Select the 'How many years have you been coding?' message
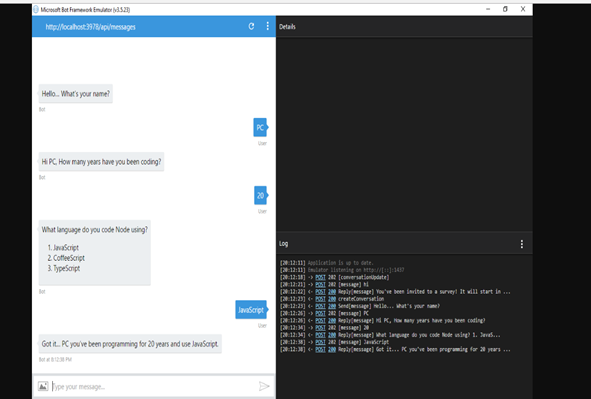The height and width of the screenshot is (399, 591). [x=101, y=162]
